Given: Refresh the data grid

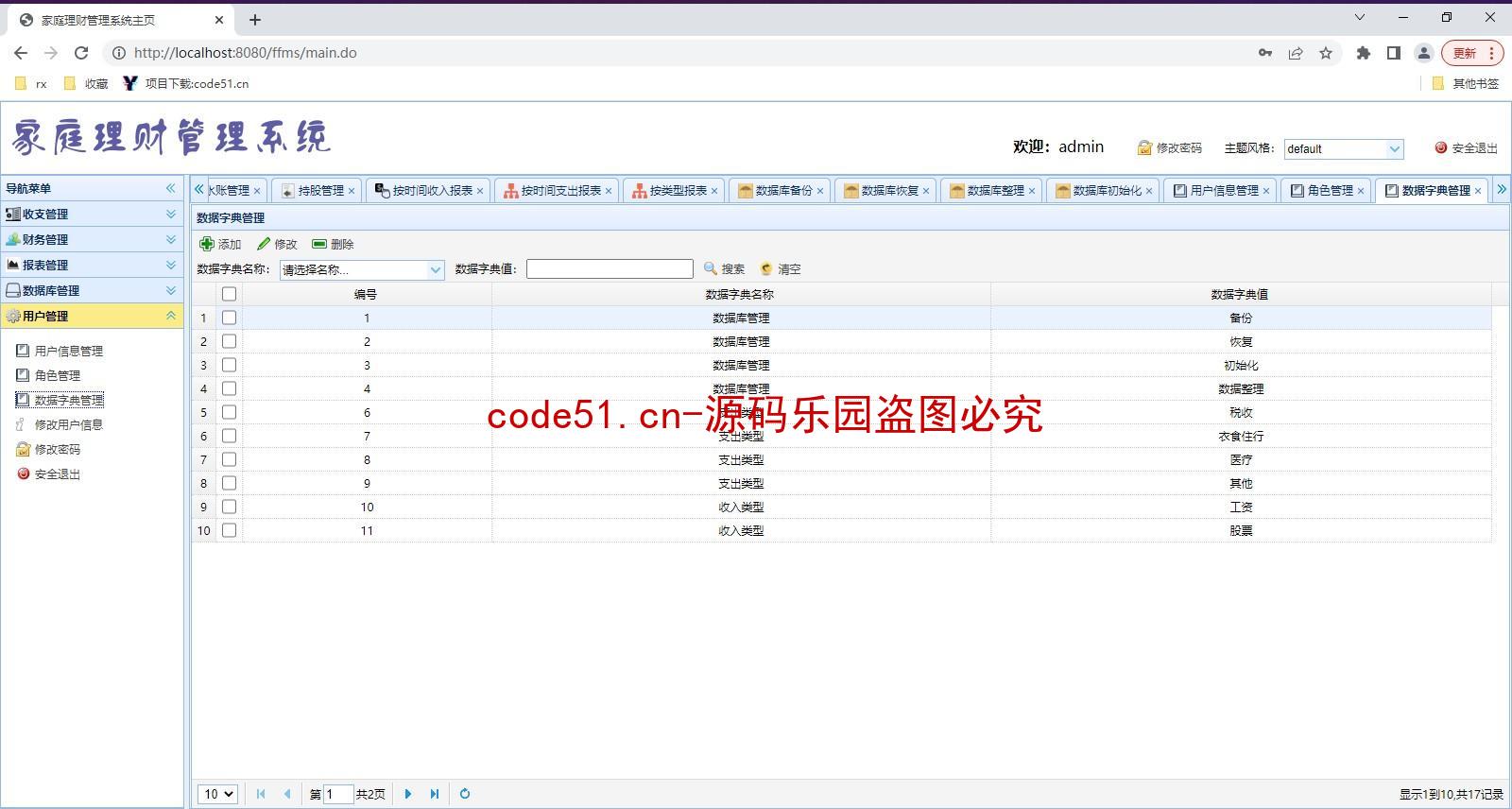Looking at the screenshot, I should tap(465, 794).
